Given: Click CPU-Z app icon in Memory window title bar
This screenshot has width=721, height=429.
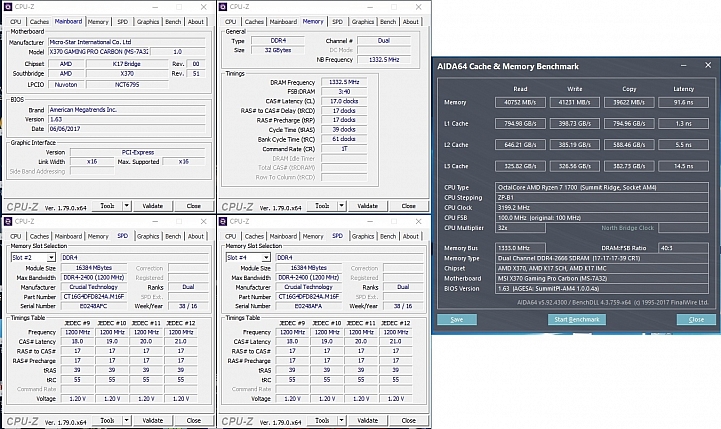Looking at the screenshot, I should tap(223, 7).
